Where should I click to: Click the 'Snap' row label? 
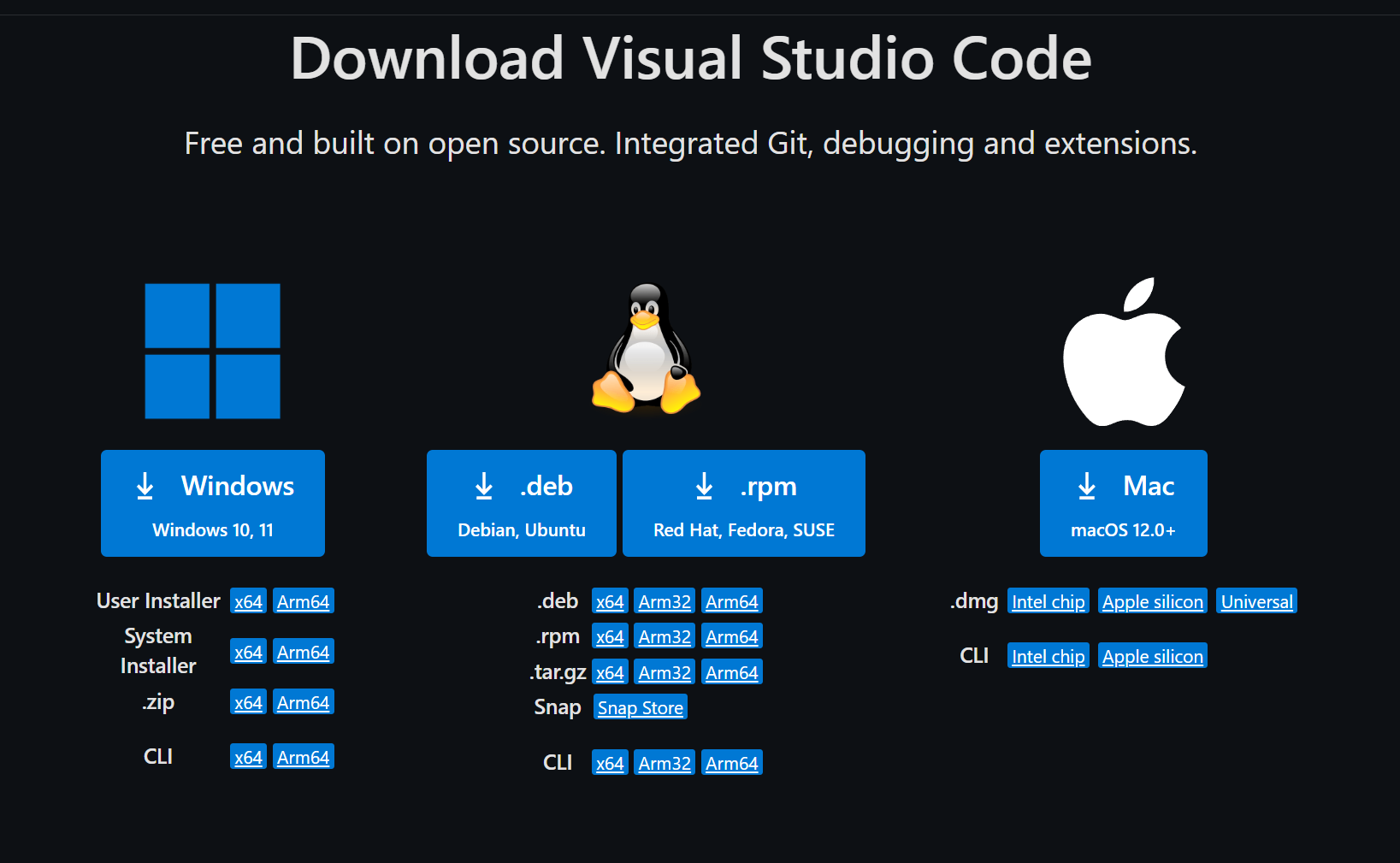[558, 707]
